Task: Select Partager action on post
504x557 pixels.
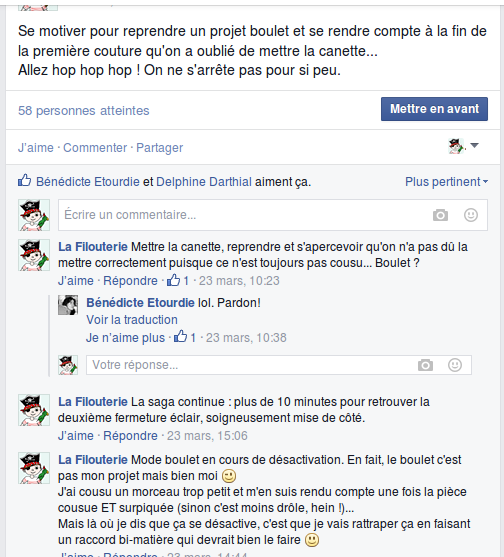Action: pyautogui.click(x=159, y=147)
